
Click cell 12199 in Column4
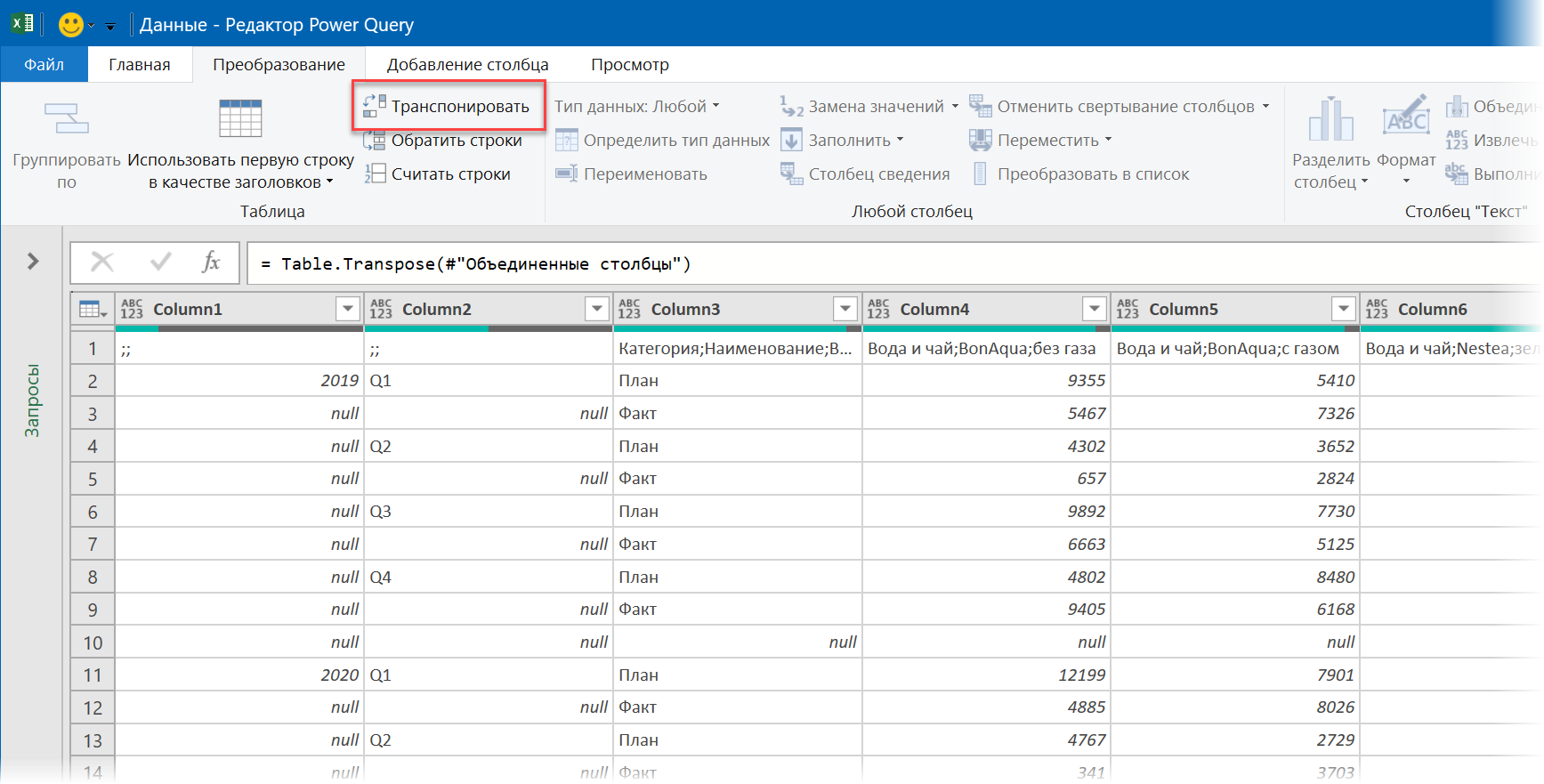point(986,675)
